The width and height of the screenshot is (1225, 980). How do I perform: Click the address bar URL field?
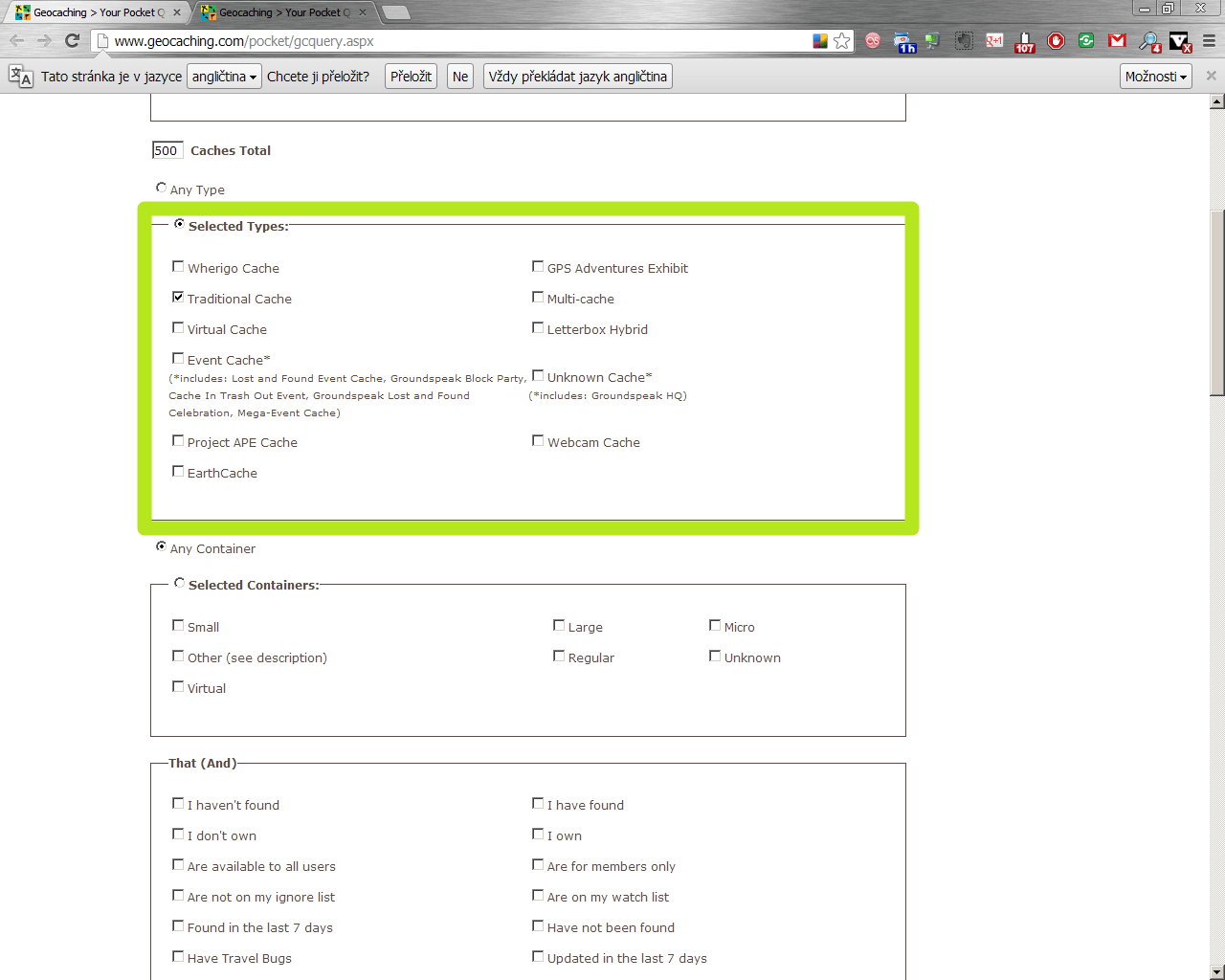(x=459, y=41)
